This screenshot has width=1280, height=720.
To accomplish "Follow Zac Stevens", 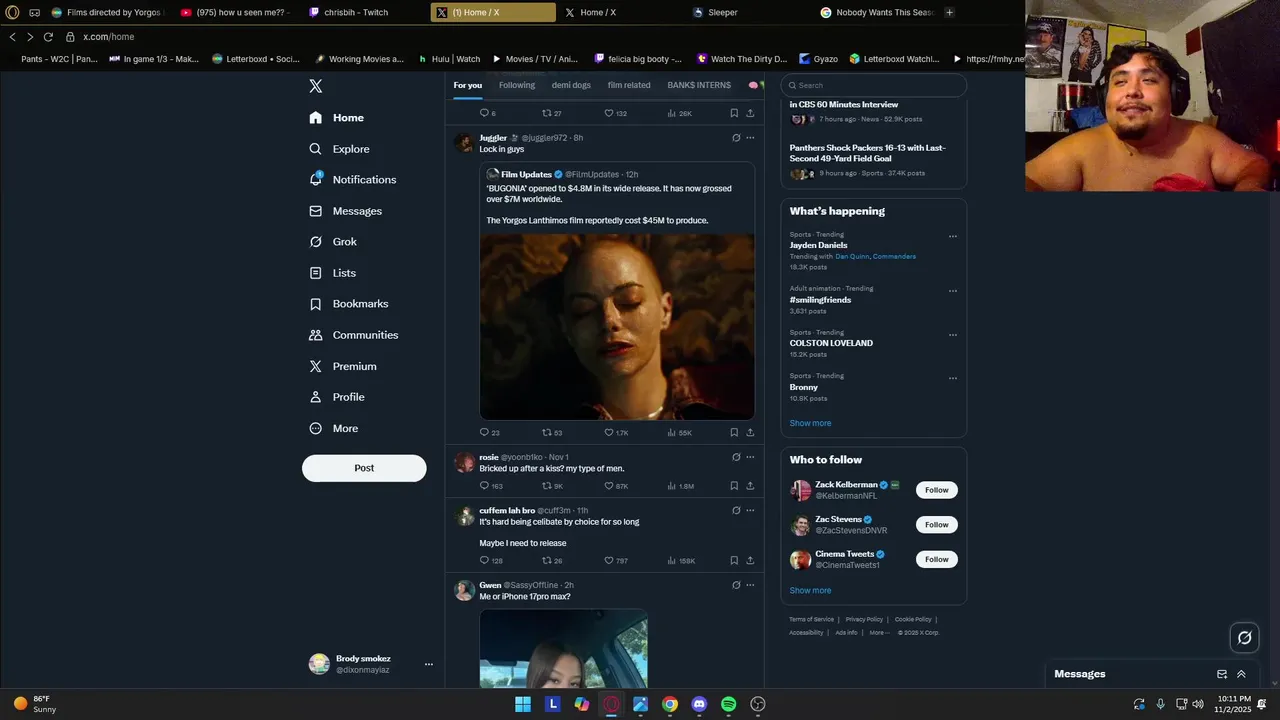I will 937,524.
